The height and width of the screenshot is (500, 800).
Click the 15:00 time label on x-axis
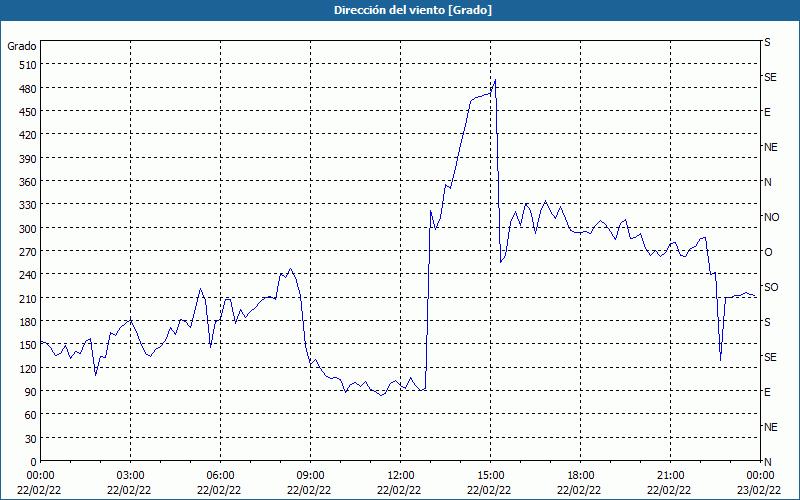[490, 476]
